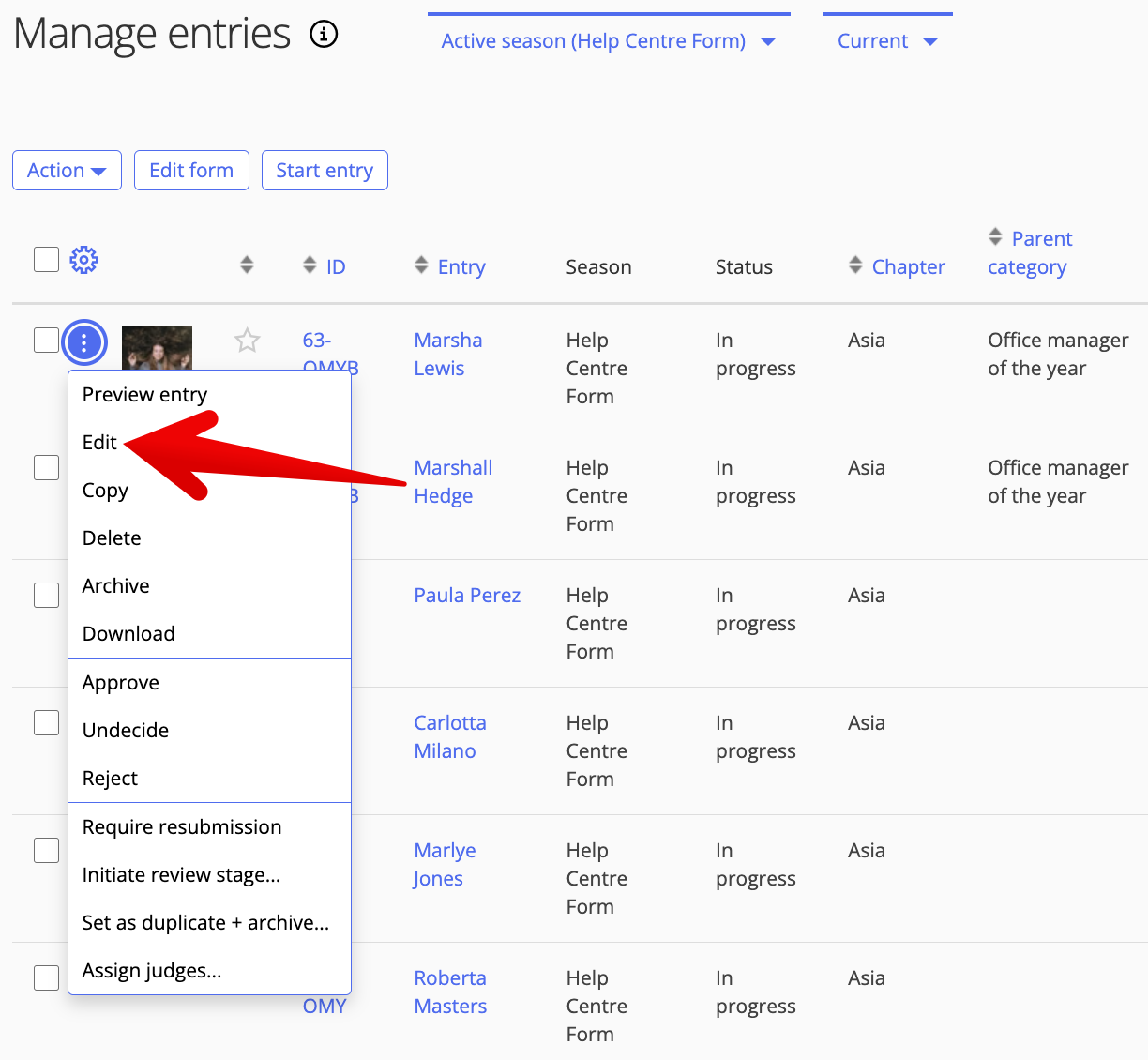Image resolution: width=1148 pixels, height=1060 pixels.
Task: Open the Current filter dropdown
Action: tap(887, 41)
